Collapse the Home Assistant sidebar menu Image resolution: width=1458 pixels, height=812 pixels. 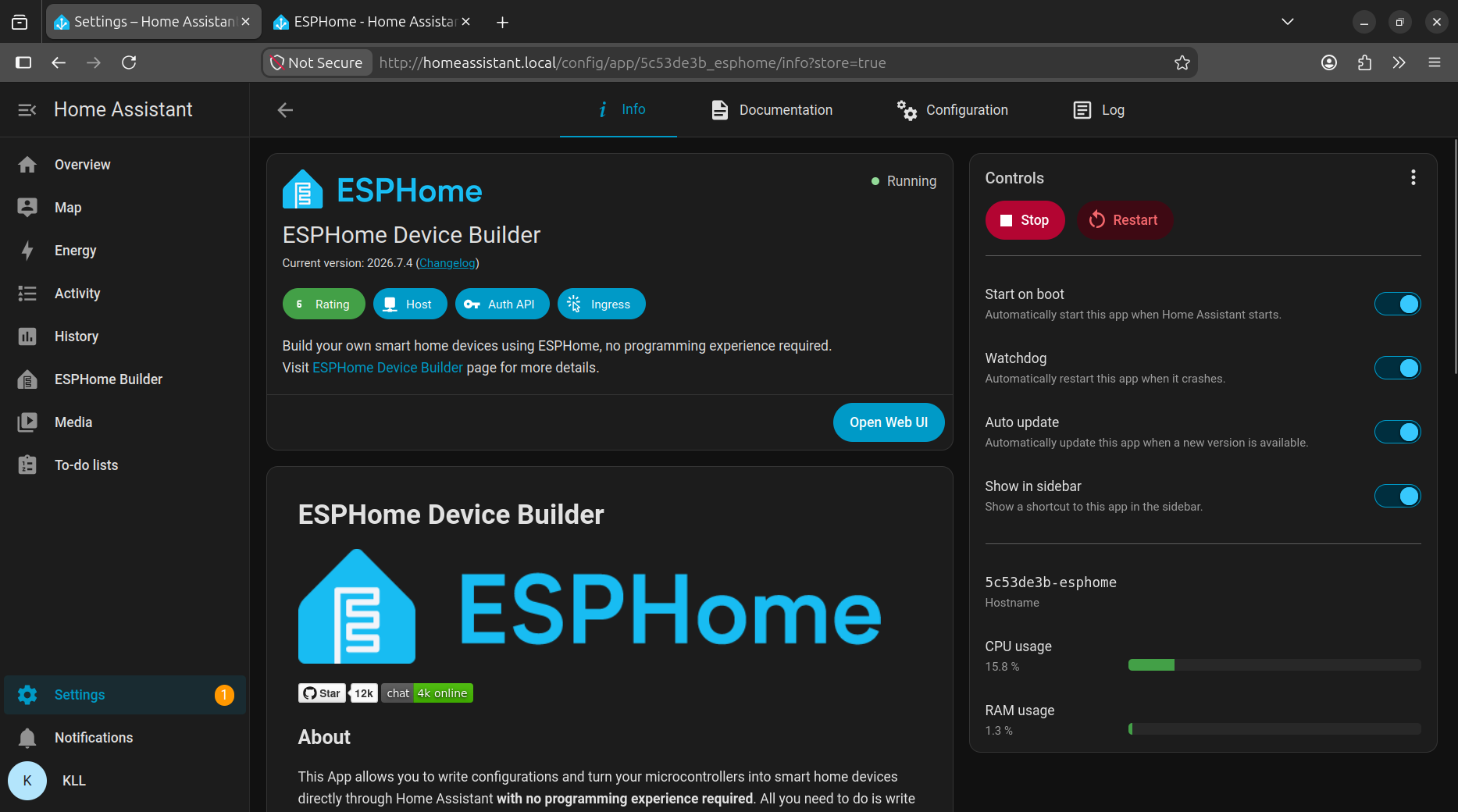[27, 110]
